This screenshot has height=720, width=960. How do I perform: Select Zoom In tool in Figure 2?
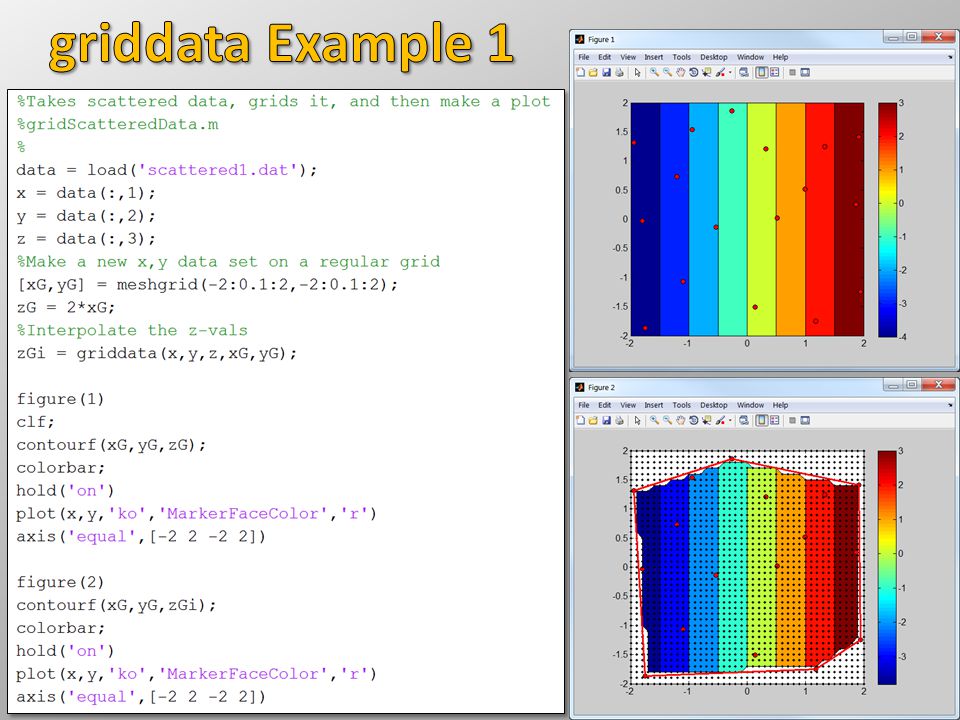coord(654,421)
